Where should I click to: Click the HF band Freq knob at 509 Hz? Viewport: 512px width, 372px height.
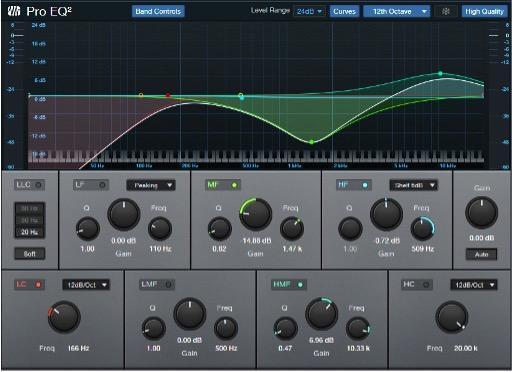(423, 229)
